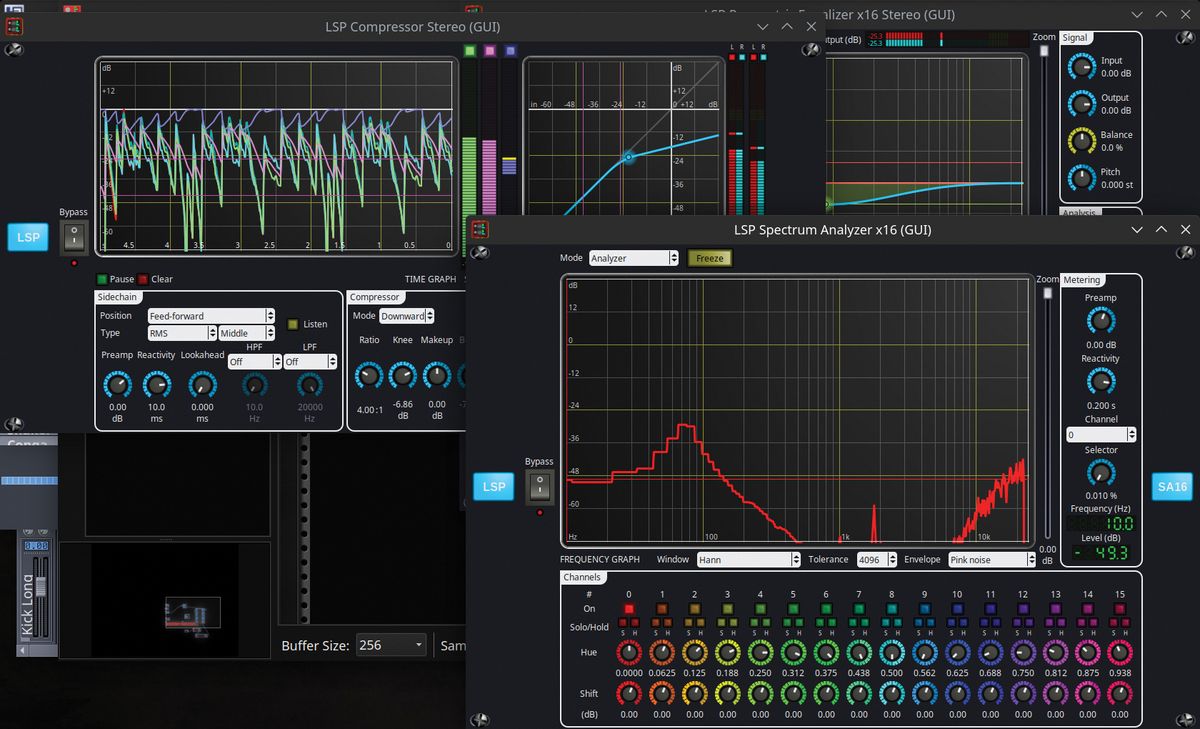Toggle Bypass on the Spectrum Analyzer
Image resolution: width=1200 pixels, height=729 pixels.
[x=539, y=488]
